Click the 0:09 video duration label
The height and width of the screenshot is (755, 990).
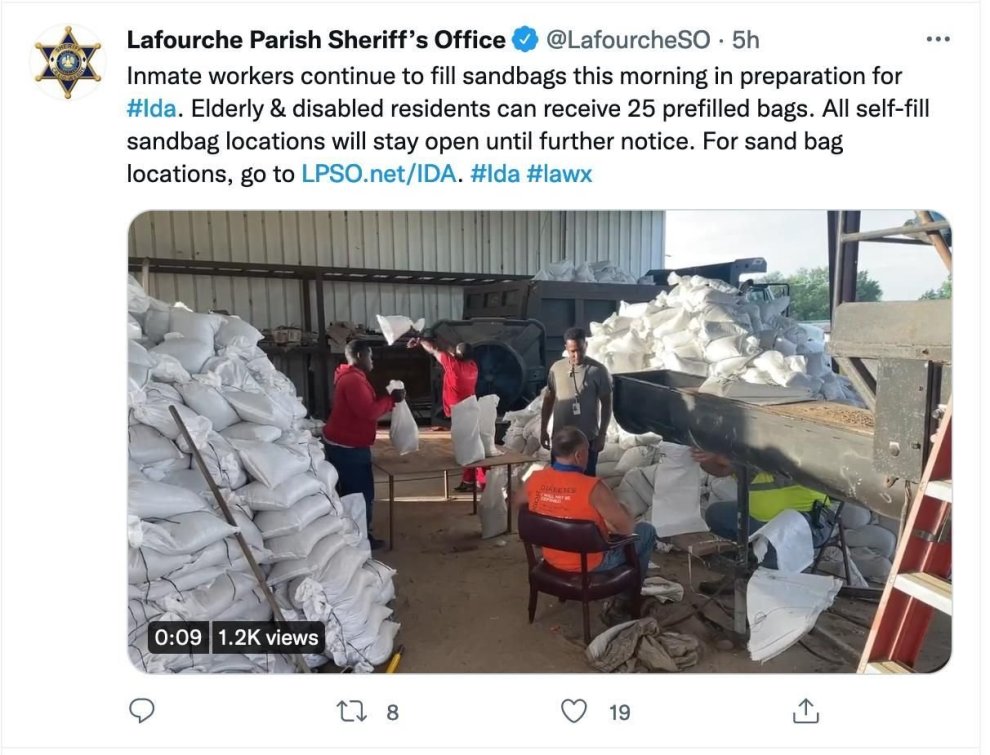click(178, 638)
